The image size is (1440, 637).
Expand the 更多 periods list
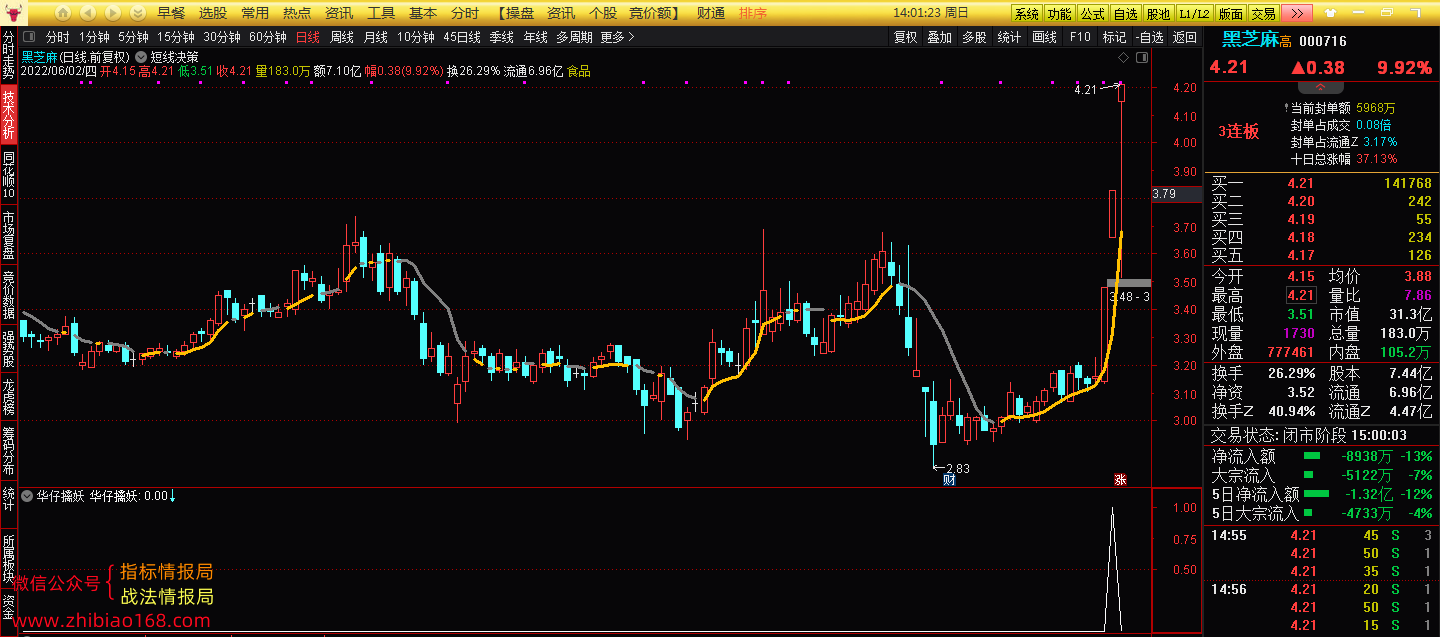[617, 37]
